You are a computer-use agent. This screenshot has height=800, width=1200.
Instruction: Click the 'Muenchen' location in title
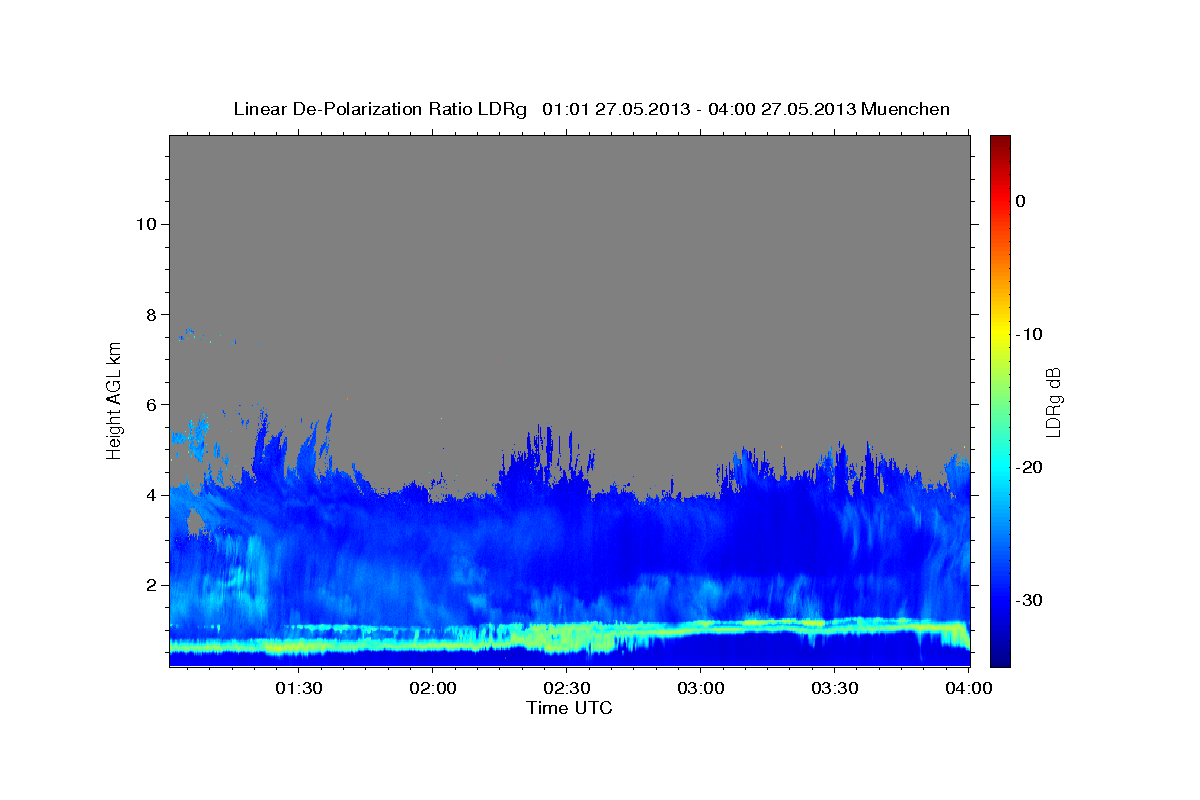(x=906, y=109)
